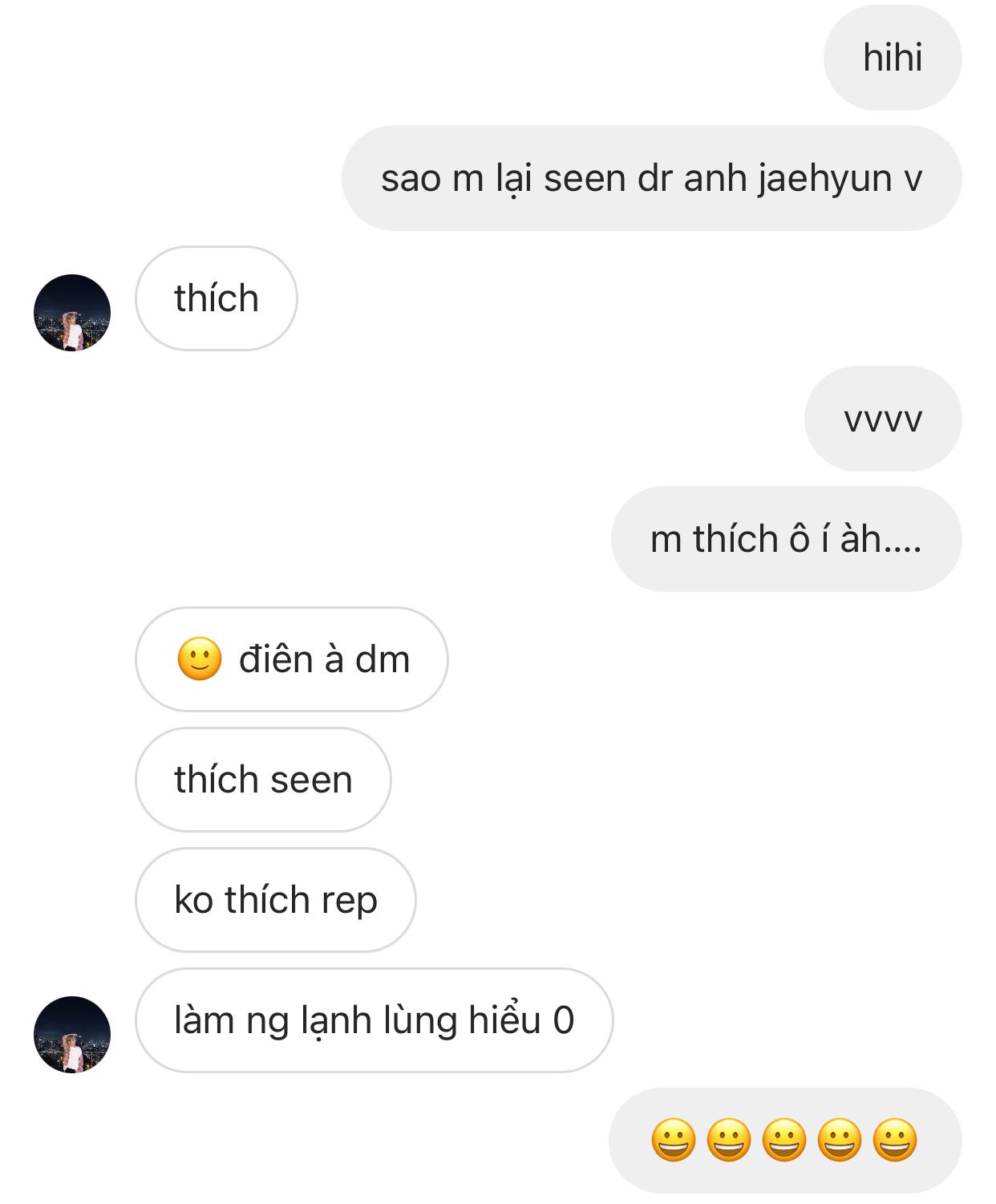Select the single-word 'thích' reply bubble

[x=217, y=298]
